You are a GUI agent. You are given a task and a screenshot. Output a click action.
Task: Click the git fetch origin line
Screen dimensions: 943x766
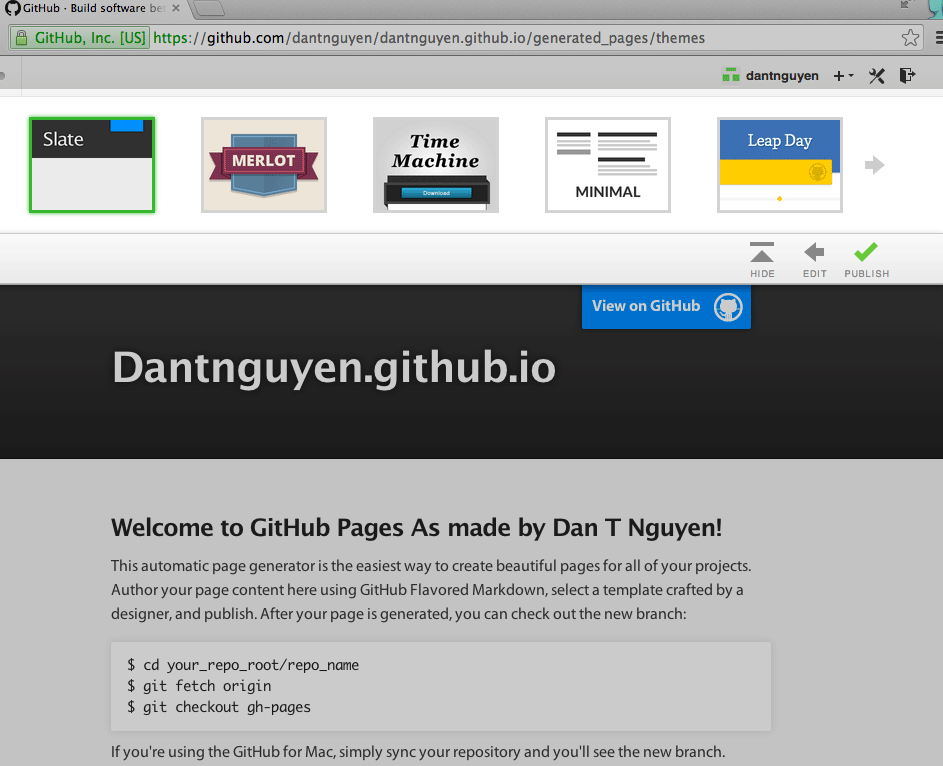pos(199,686)
